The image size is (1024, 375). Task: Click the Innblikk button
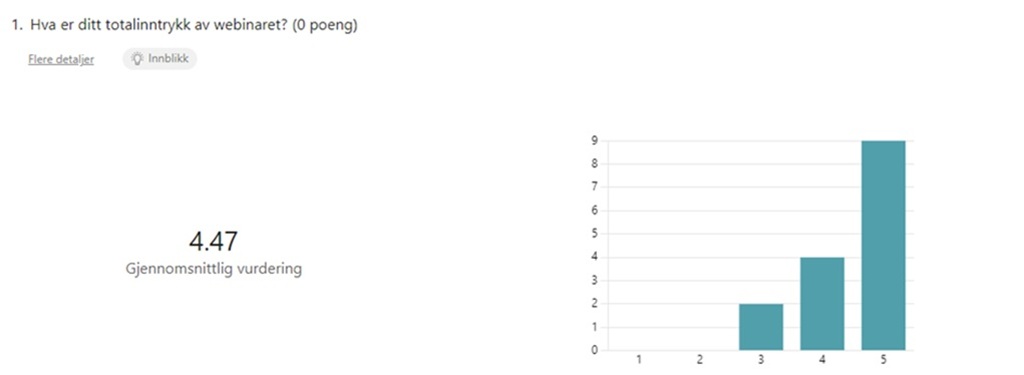[x=159, y=59]
